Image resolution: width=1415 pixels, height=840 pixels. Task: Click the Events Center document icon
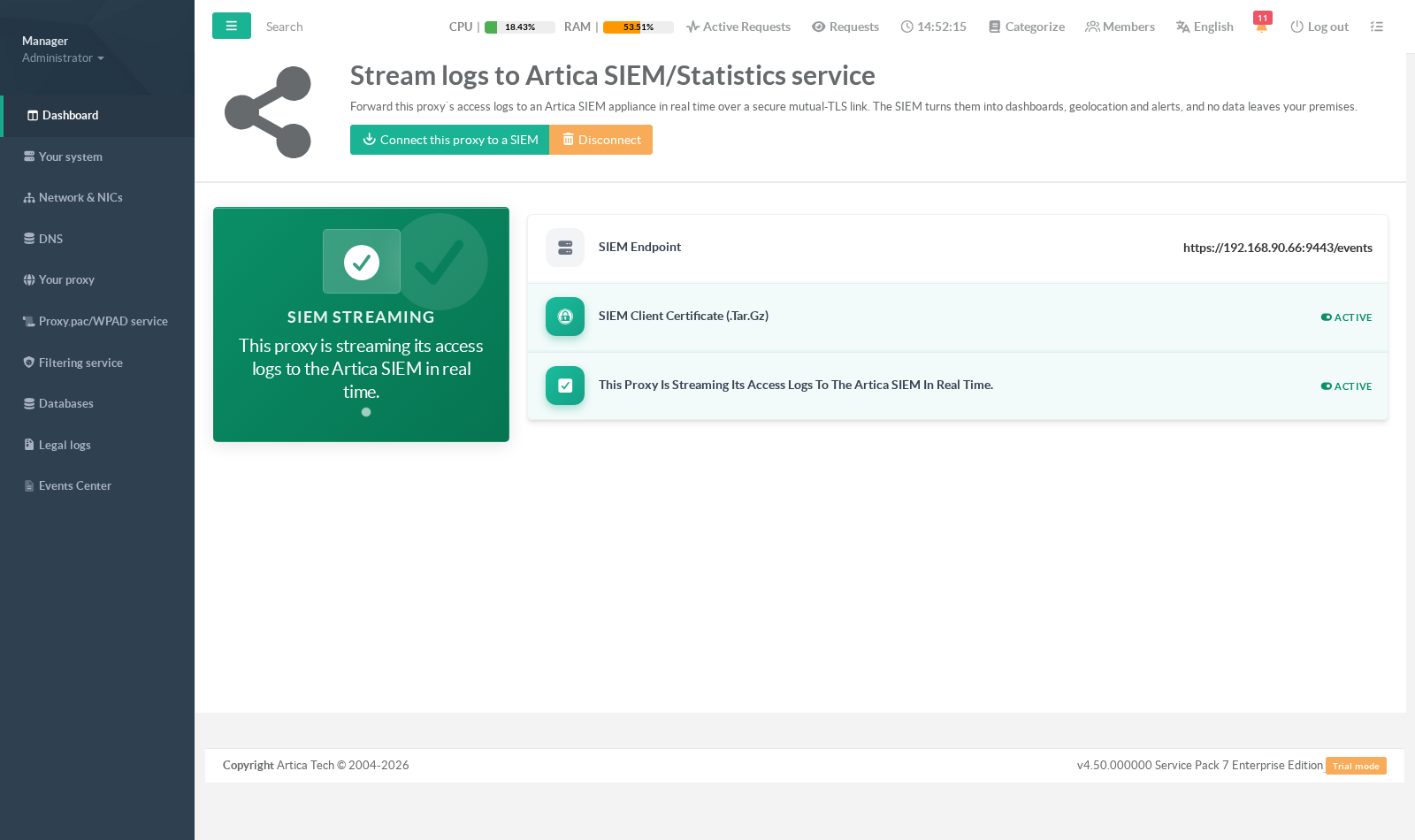[29, 485]
